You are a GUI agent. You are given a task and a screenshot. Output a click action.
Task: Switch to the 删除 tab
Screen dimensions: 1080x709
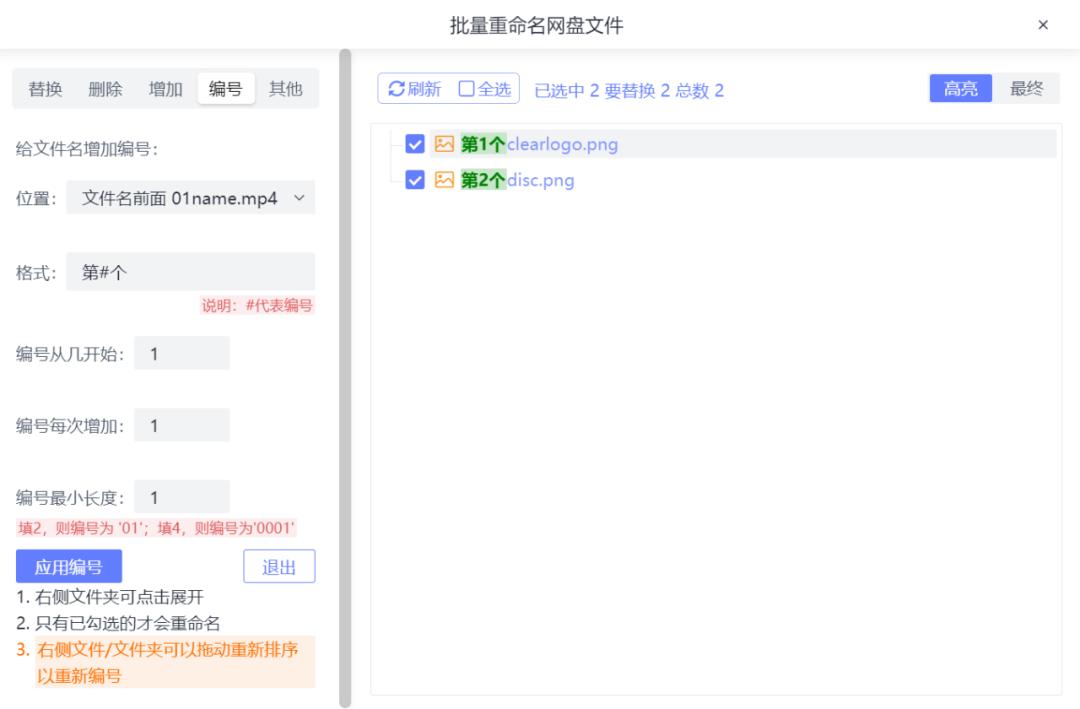(x=105, y=89)
